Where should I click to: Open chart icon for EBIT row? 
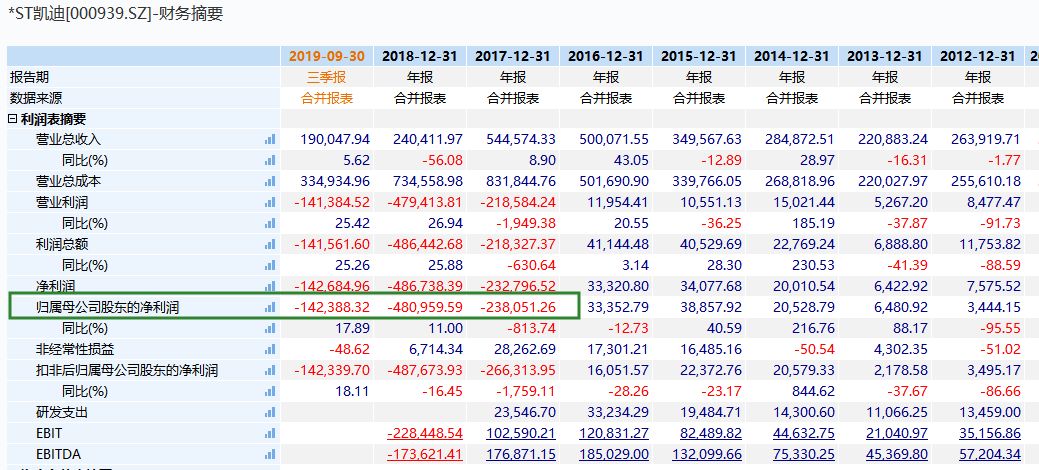[x=270, y=434]
